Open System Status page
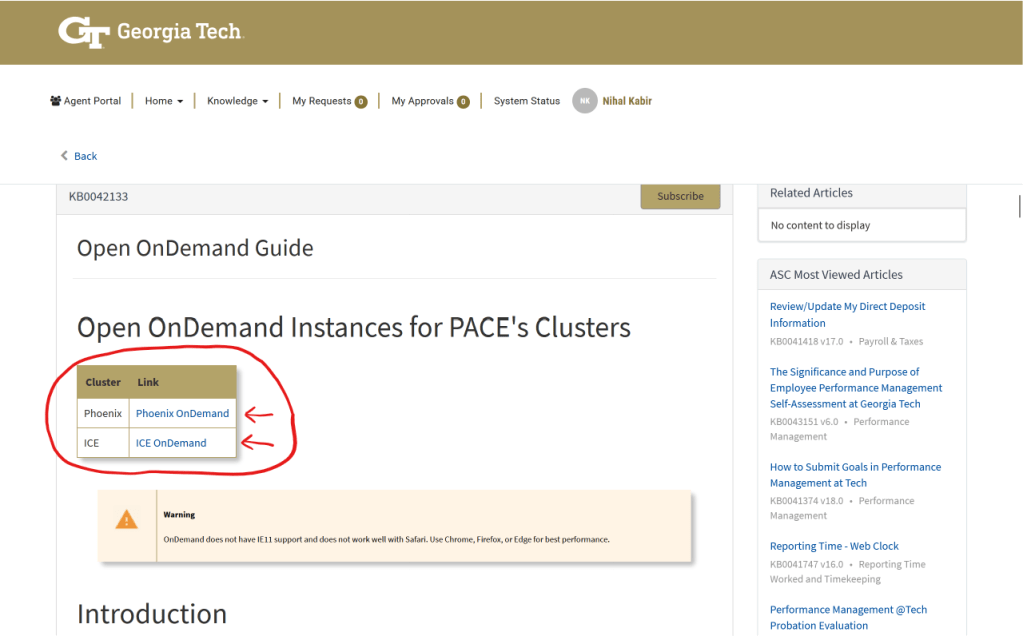Image resolution: width=1023 pixels, height=636 pixels. 527,100
